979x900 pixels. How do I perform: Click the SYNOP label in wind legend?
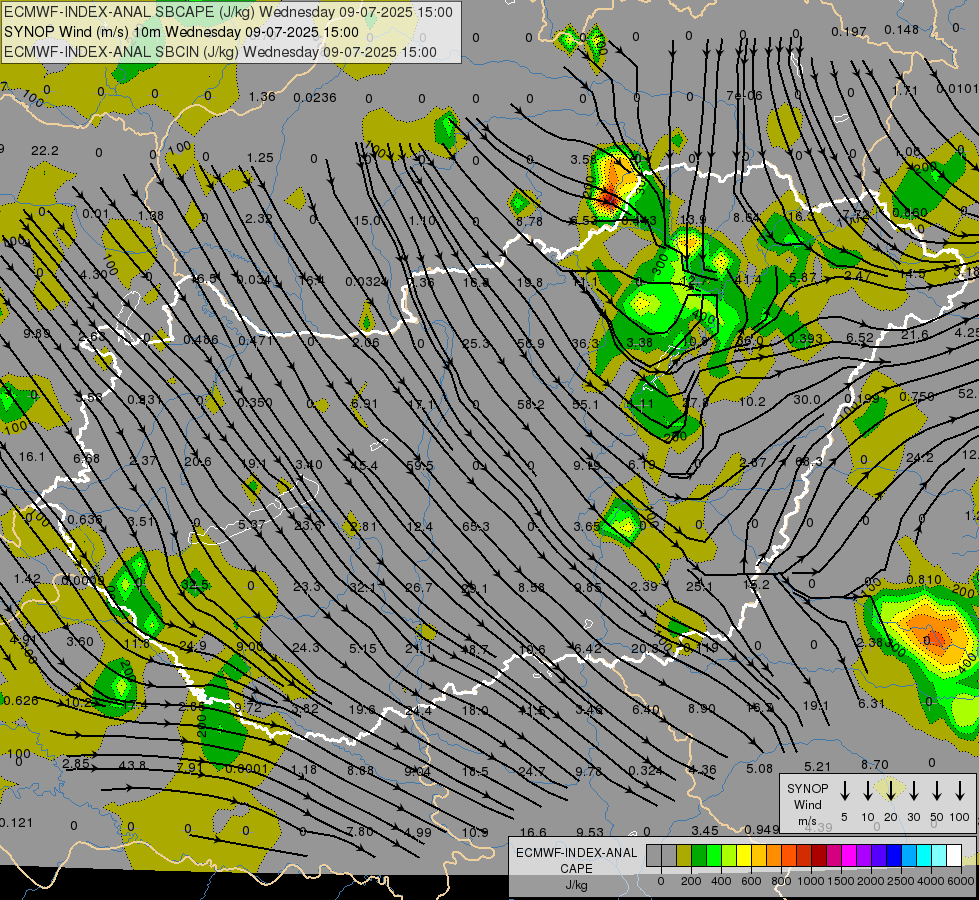(807, 789)
